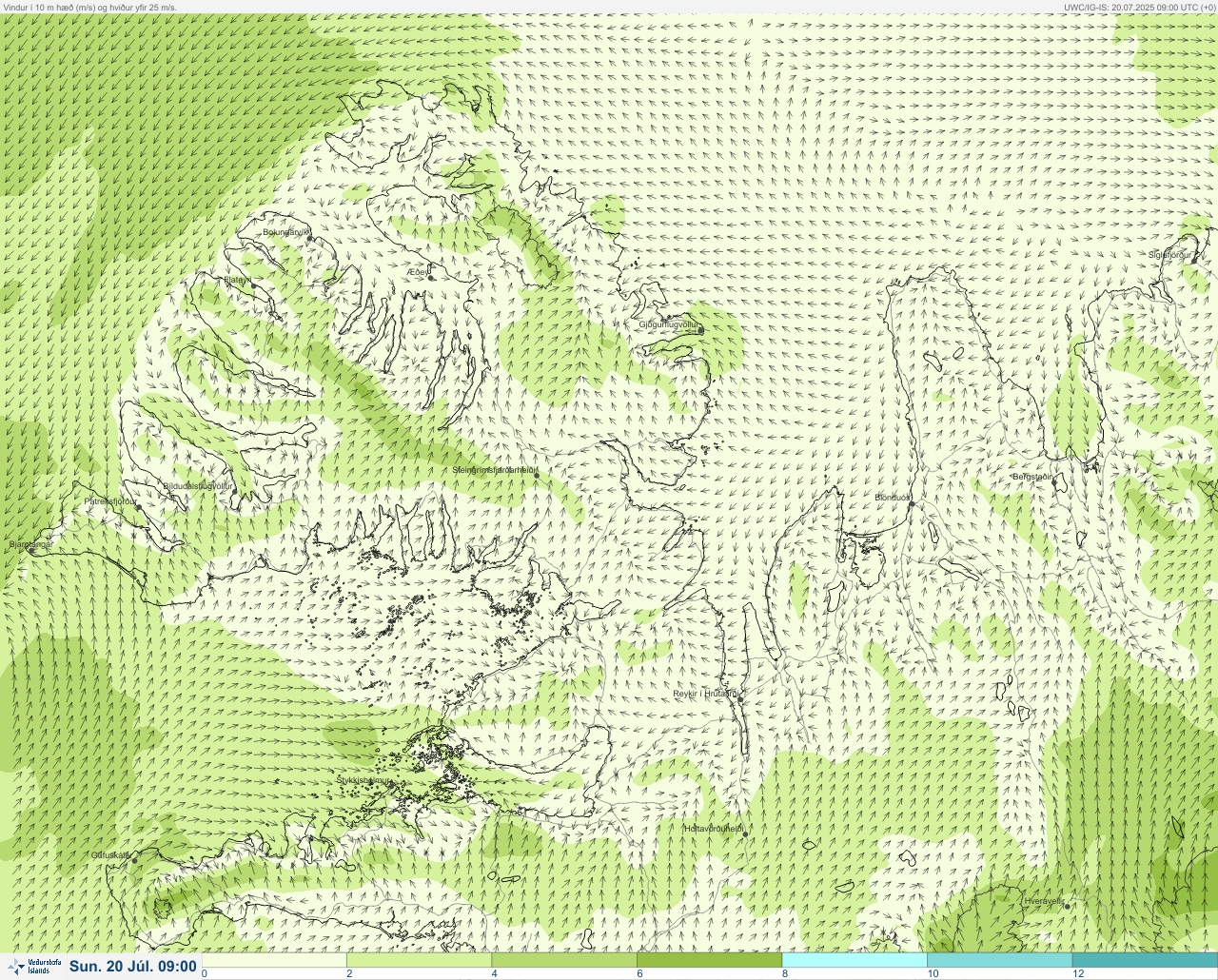
Task: Click the 8–10 m/s light cyan legend segment
Action: coord(855,960)
